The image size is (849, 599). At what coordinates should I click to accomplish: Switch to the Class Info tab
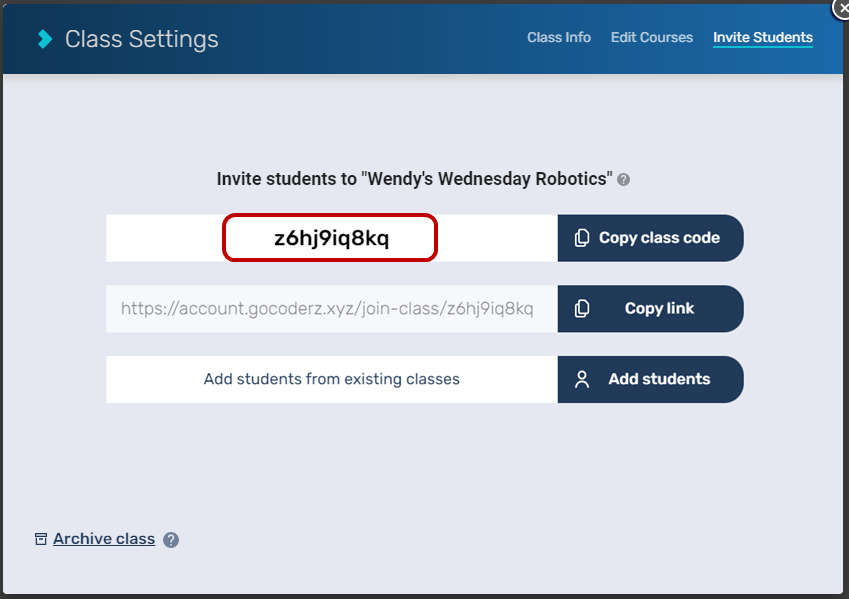[558, 38]
